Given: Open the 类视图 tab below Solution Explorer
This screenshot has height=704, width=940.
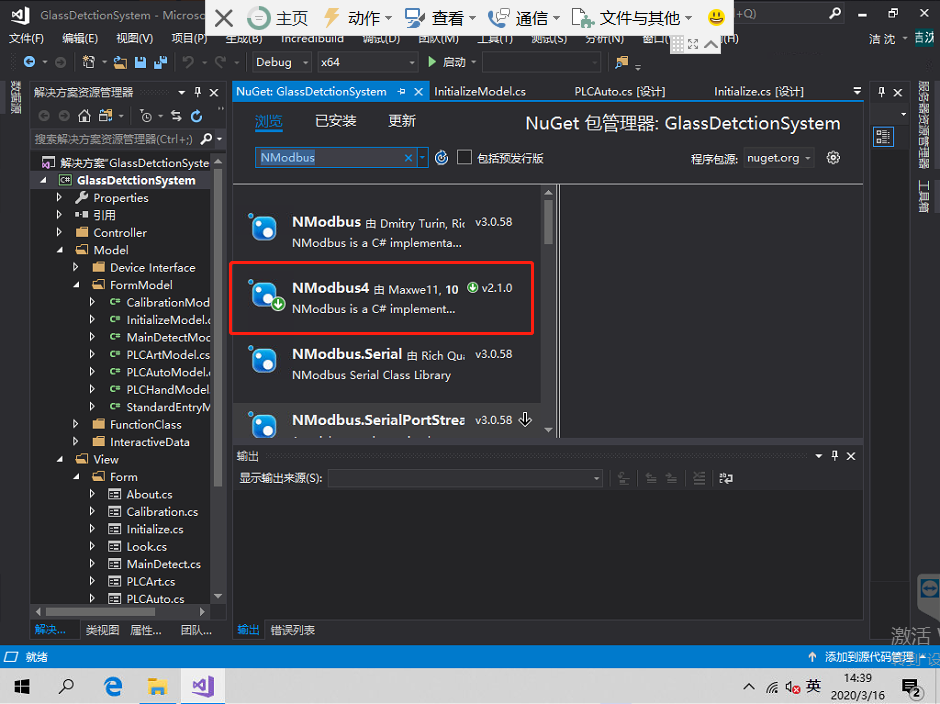Looking at the screenshot, I should [103, 630].
